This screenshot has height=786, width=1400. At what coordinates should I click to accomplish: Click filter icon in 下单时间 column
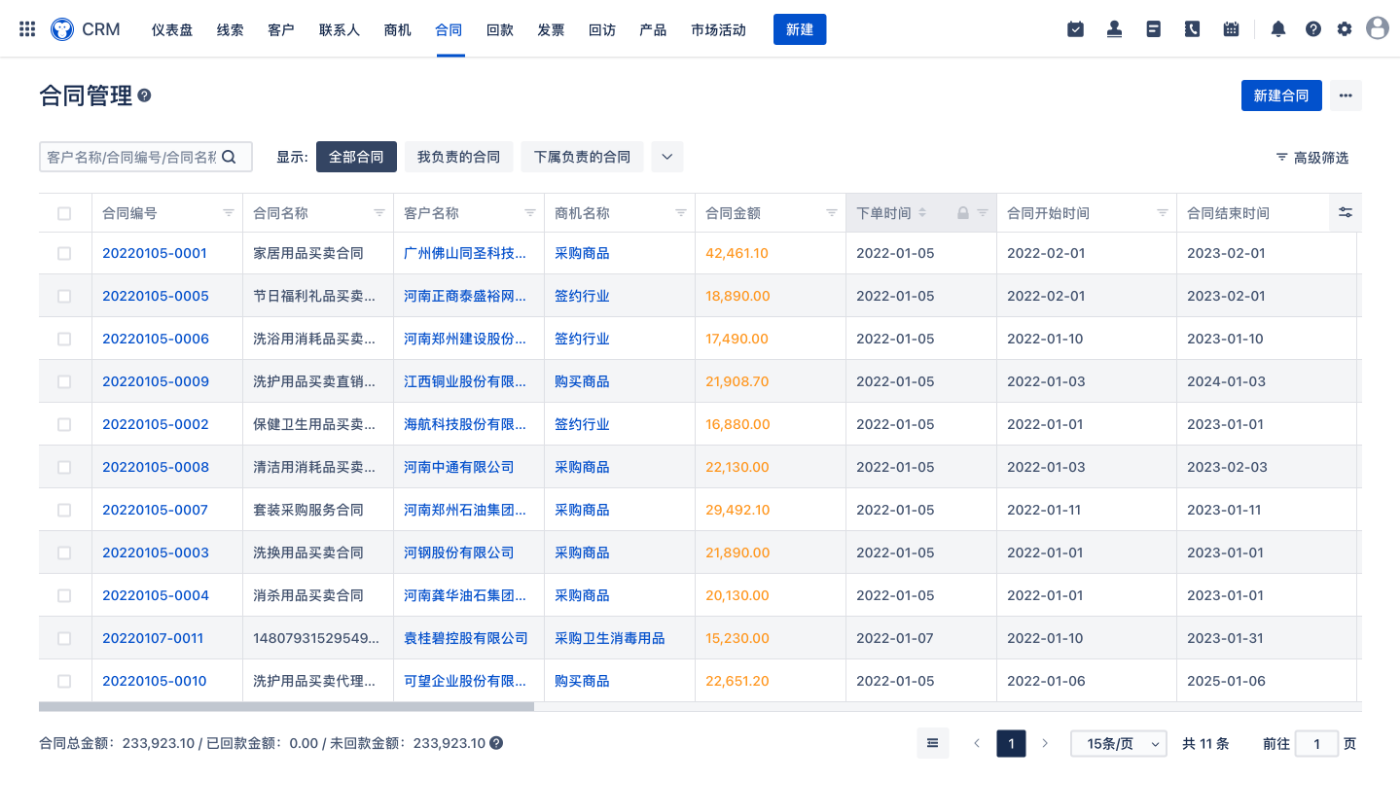(x=982, y=213)
